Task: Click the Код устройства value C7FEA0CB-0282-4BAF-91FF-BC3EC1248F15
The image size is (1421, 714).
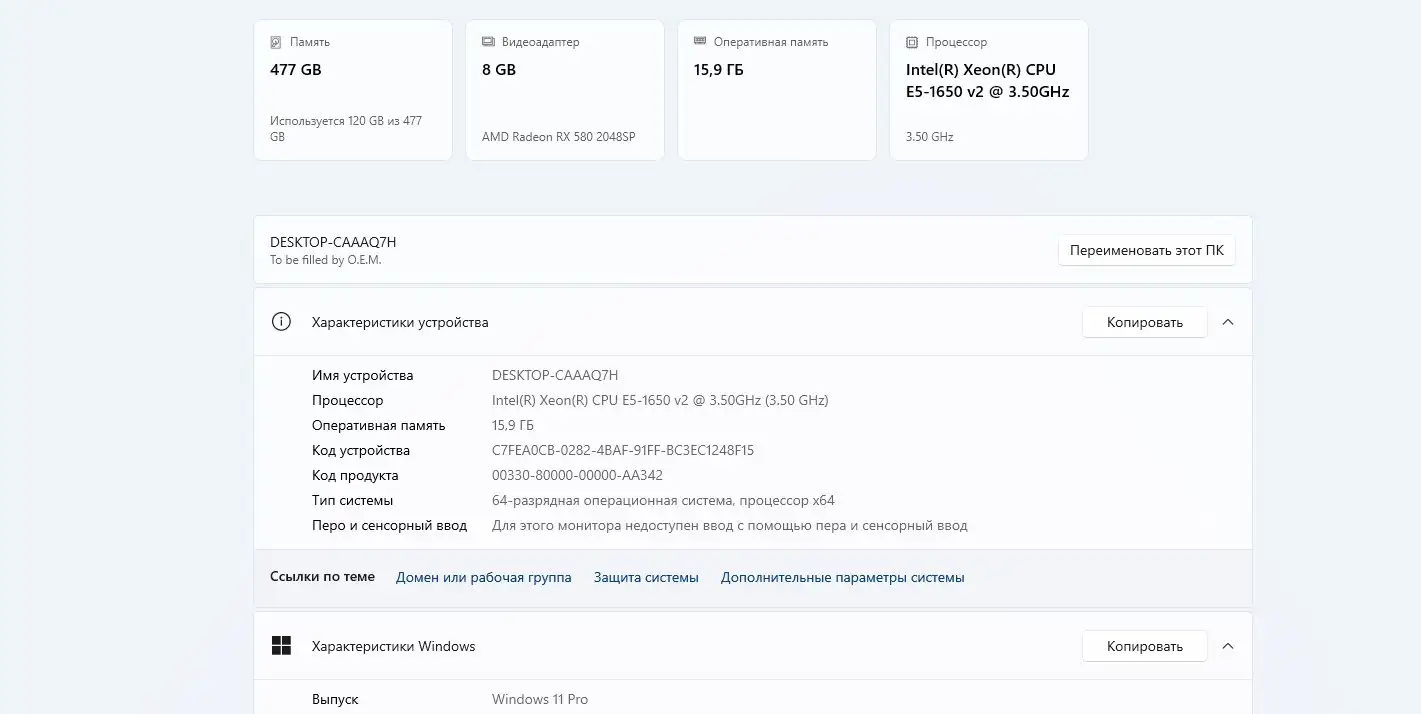Action: tap(623, 450)
